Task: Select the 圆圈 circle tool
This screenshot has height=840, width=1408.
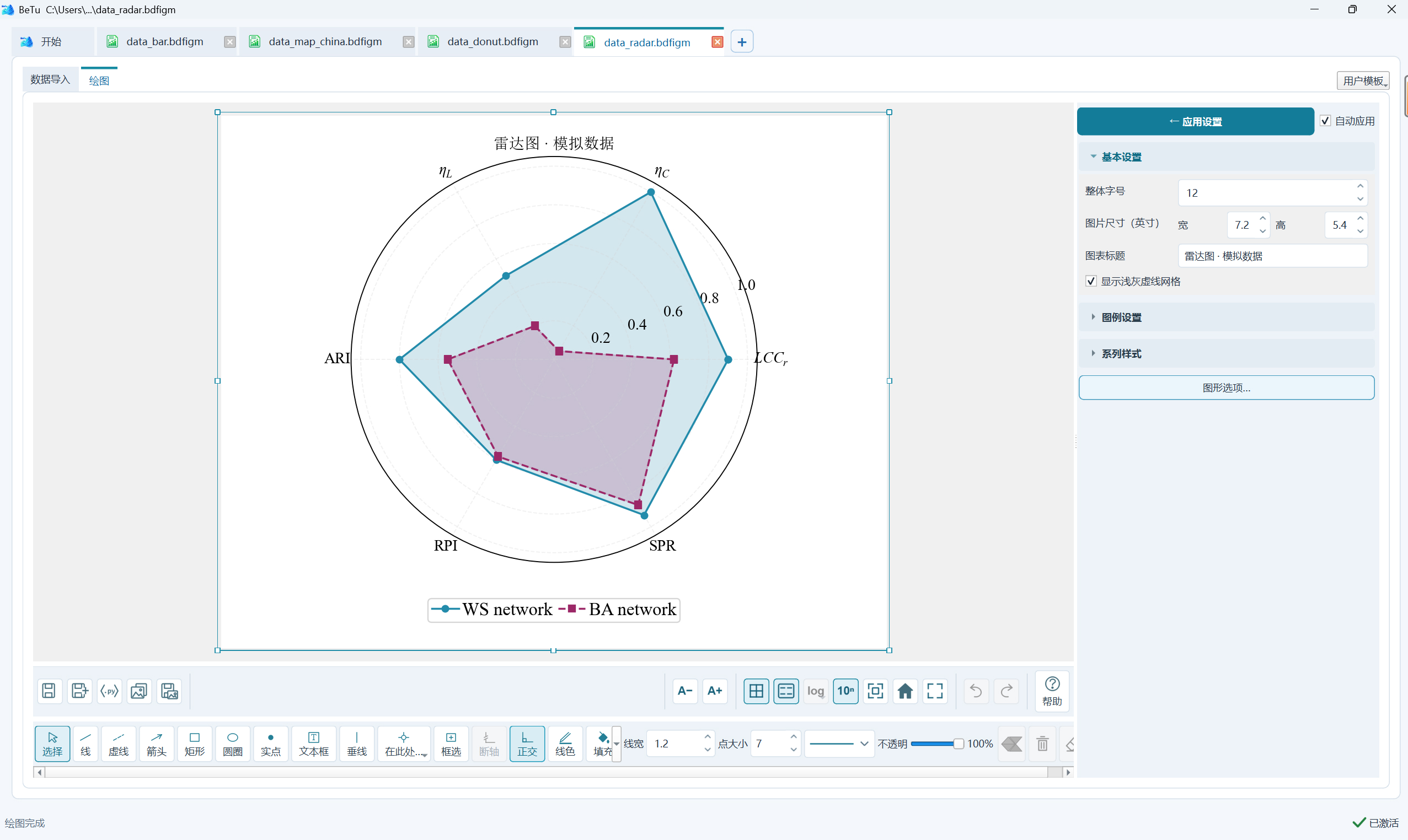Action: [232, 744]
